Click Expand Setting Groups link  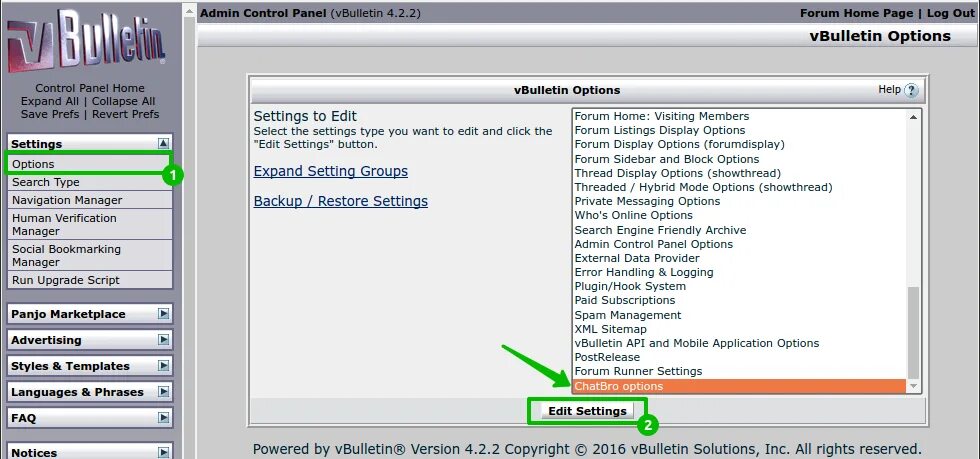coord(331,171)
